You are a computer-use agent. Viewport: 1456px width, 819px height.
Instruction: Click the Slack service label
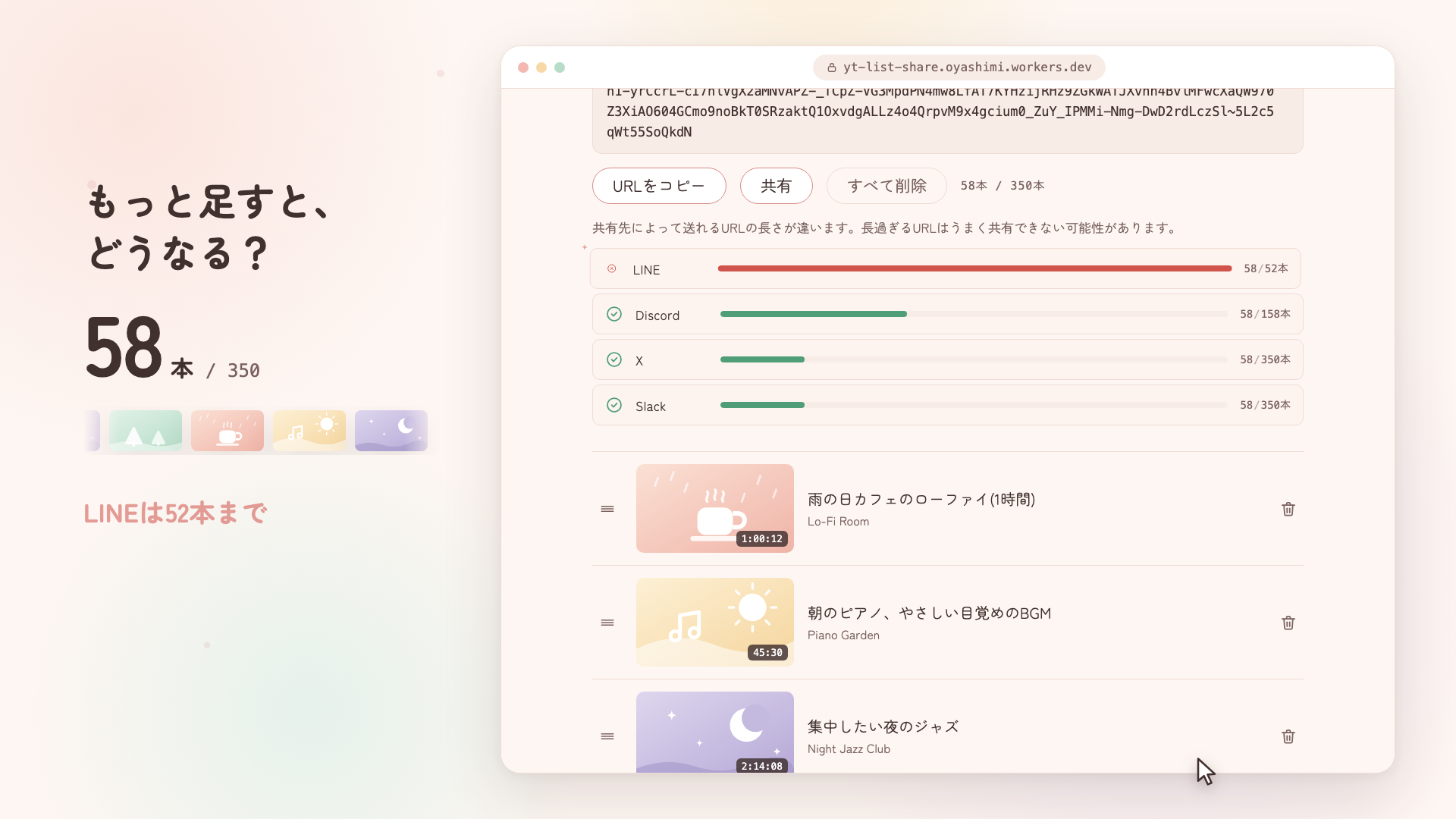point(651,406)
